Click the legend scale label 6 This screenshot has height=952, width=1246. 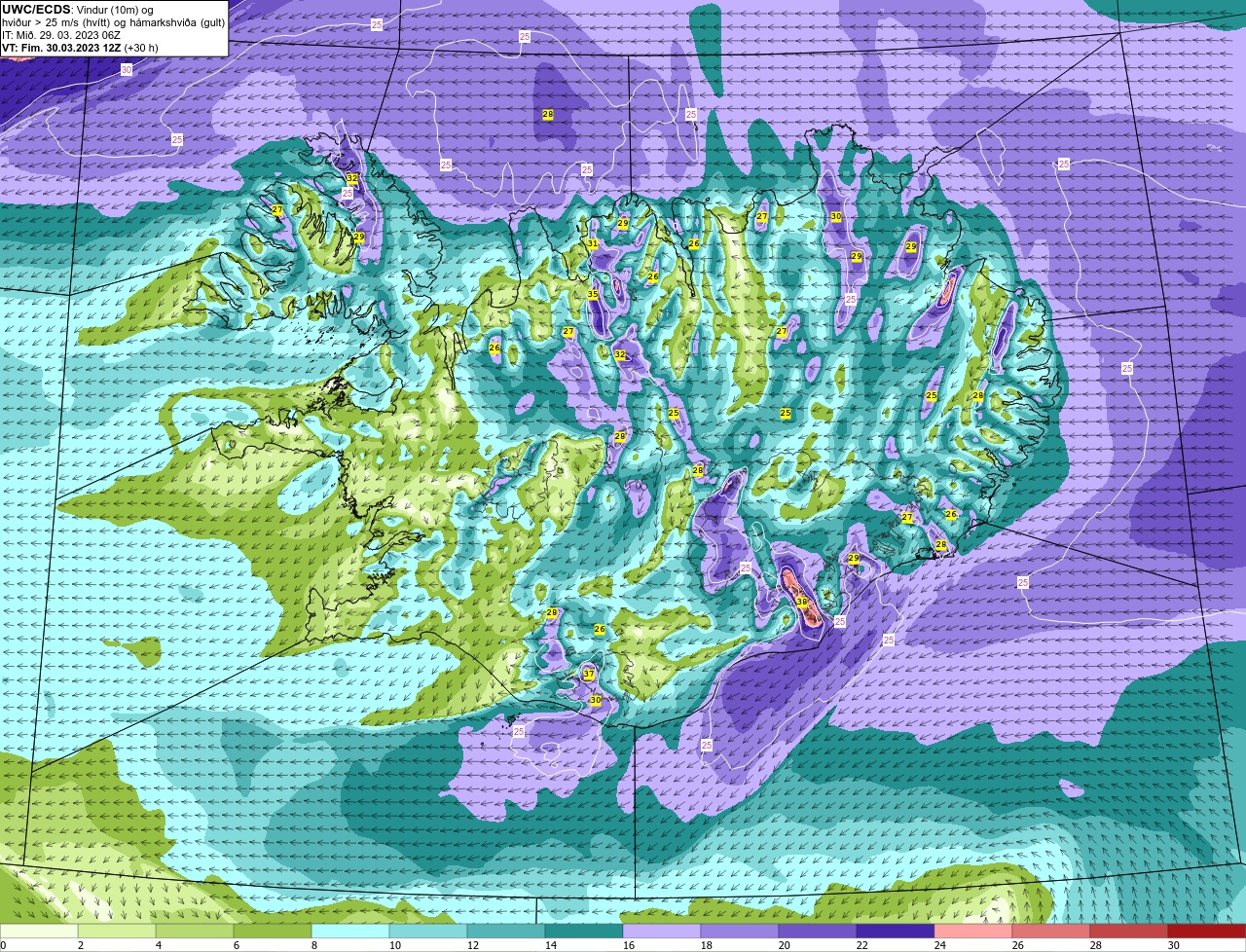click(237, 945)
